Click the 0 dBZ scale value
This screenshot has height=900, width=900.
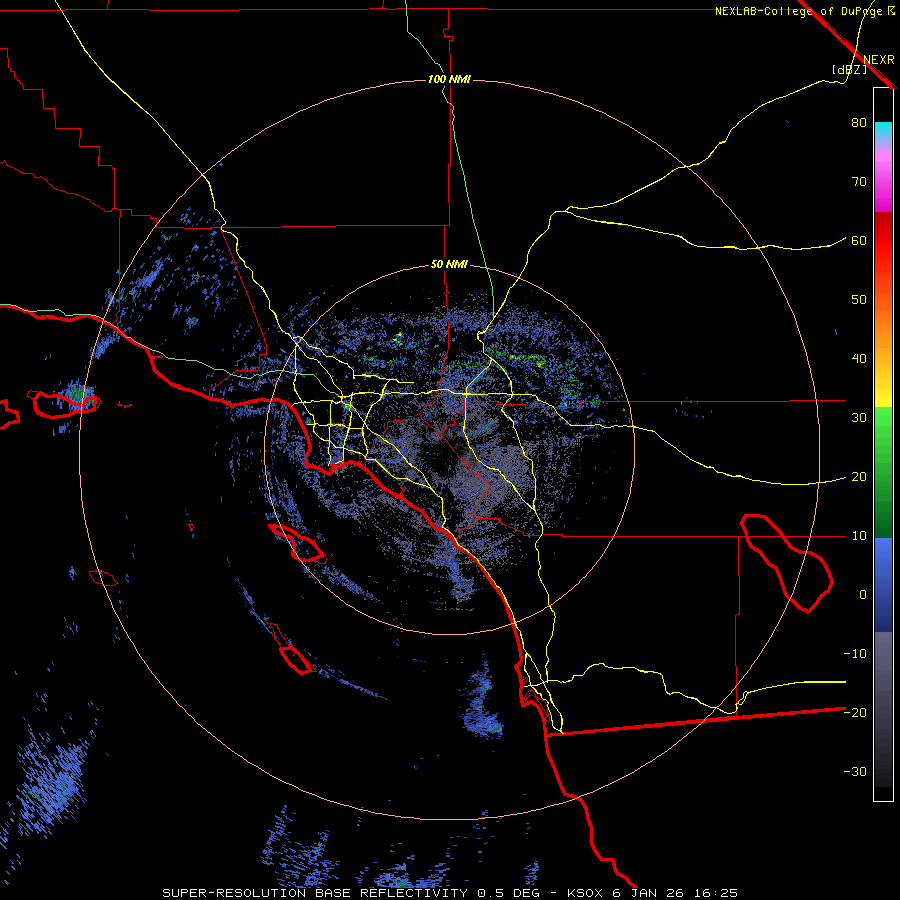[863, 595]
